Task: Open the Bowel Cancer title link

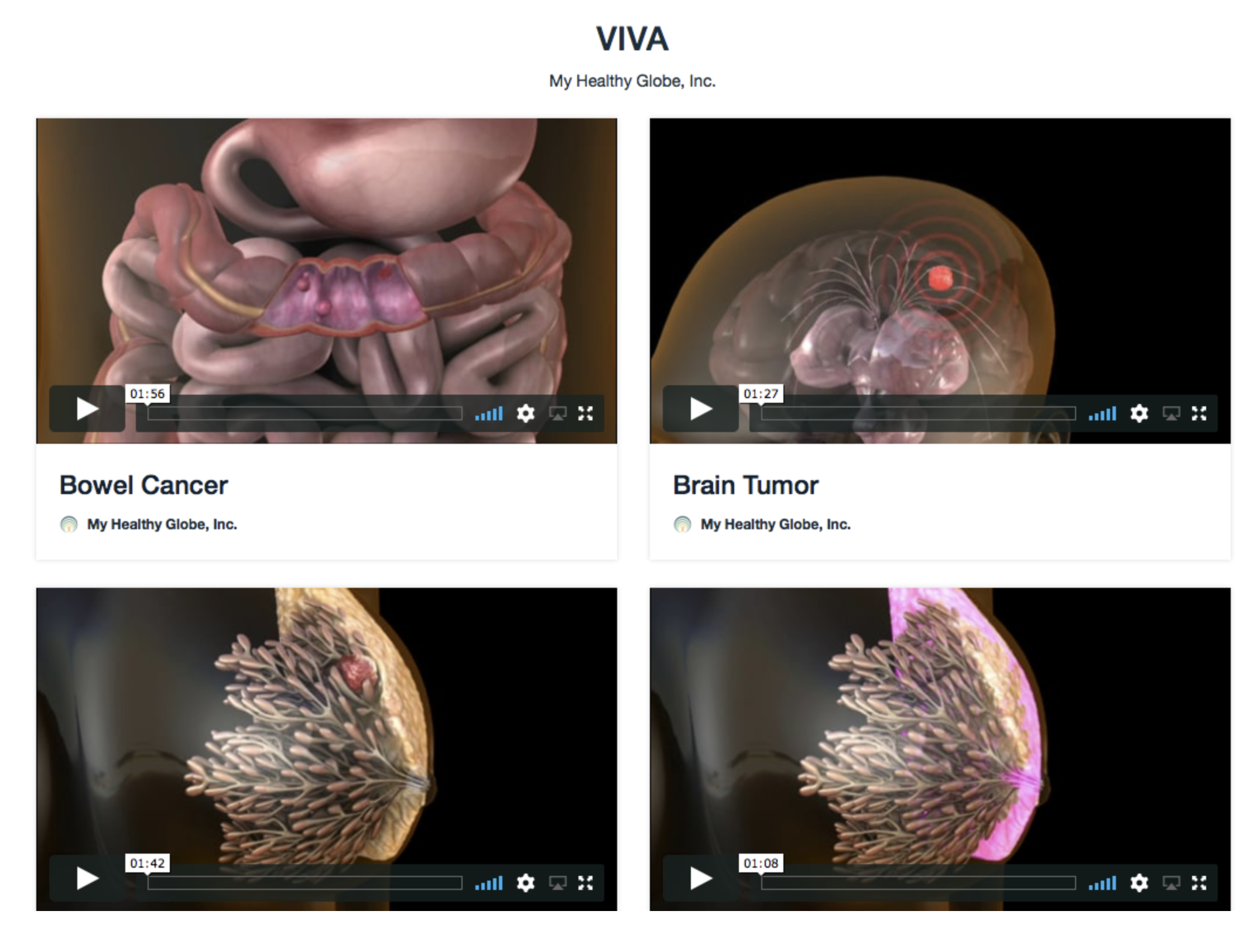Action: coord(143,485)
